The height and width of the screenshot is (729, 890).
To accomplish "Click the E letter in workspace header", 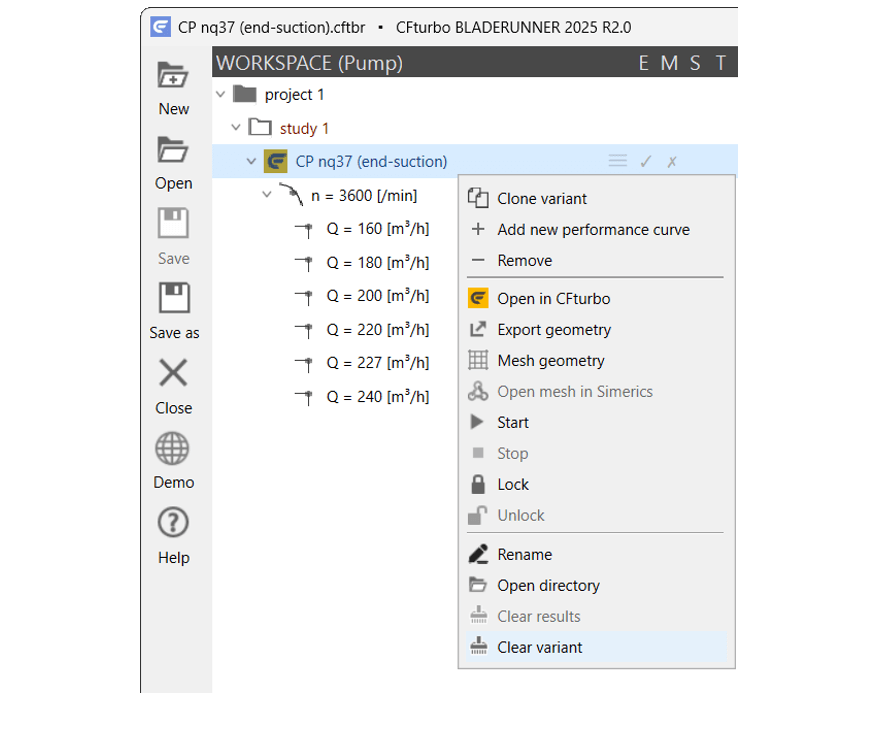I will (x=643, y=63).
